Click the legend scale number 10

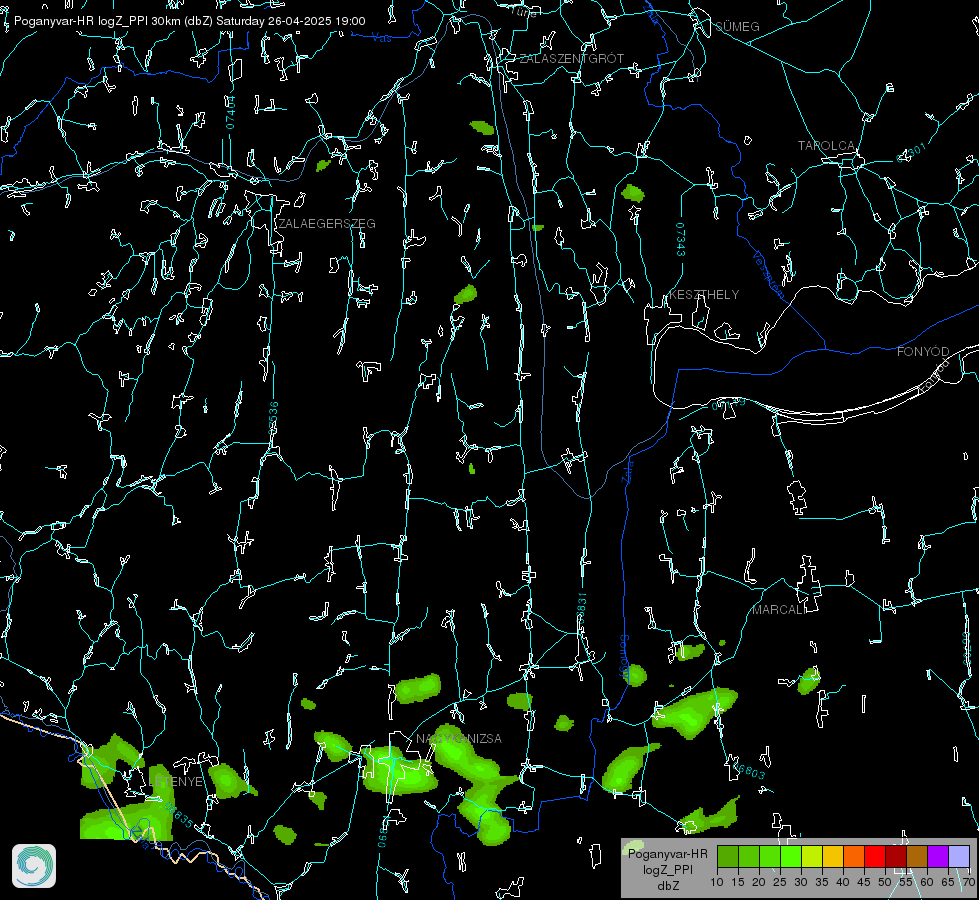click(x=717, y=882)
